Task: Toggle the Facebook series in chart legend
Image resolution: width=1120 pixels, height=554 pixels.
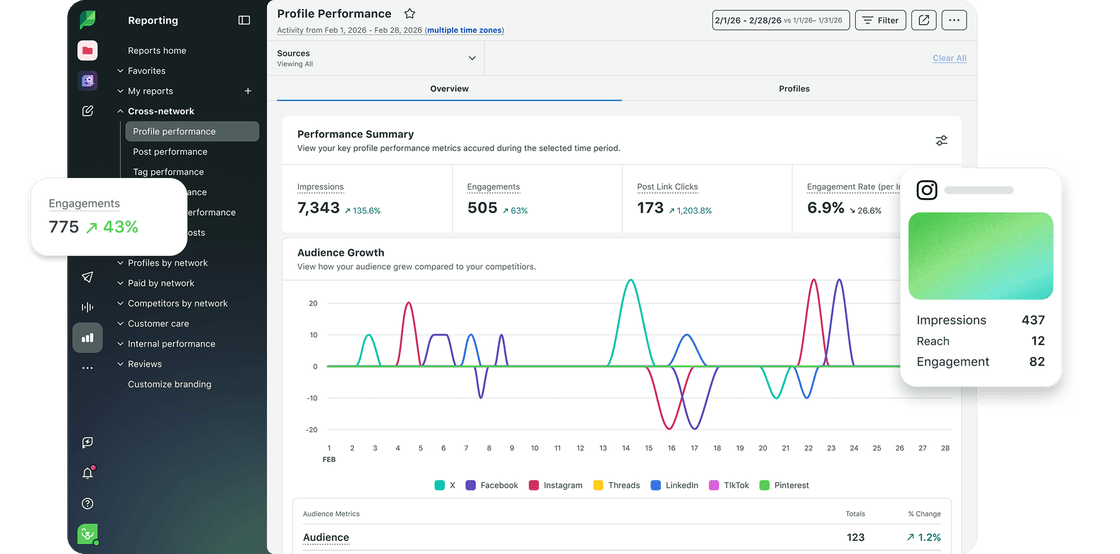Action: 491,485
